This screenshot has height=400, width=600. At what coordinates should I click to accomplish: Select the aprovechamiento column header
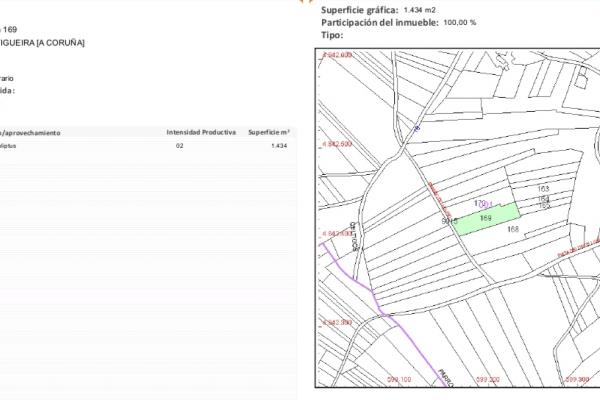32,132
